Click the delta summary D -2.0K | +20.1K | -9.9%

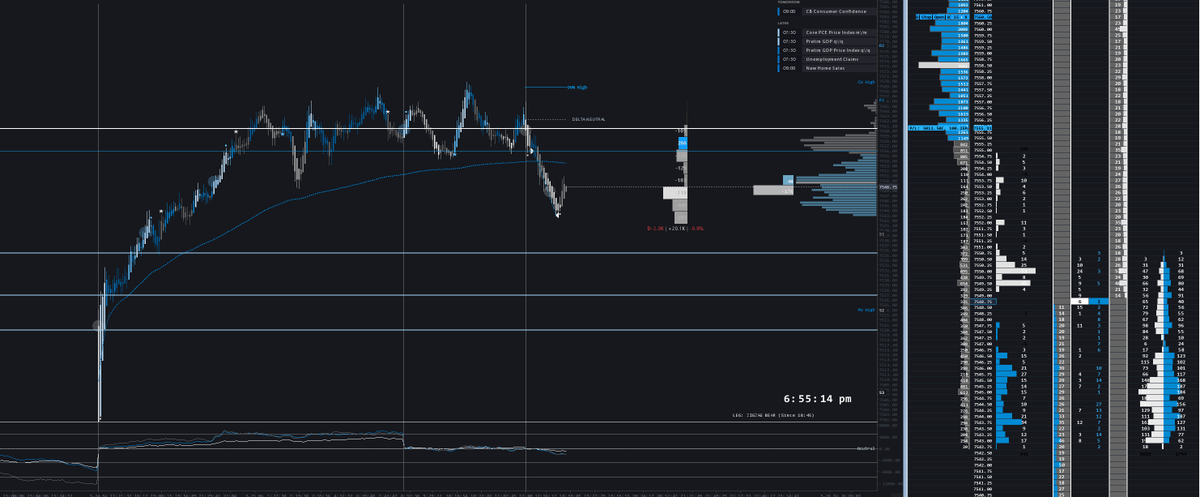point(675,228)
